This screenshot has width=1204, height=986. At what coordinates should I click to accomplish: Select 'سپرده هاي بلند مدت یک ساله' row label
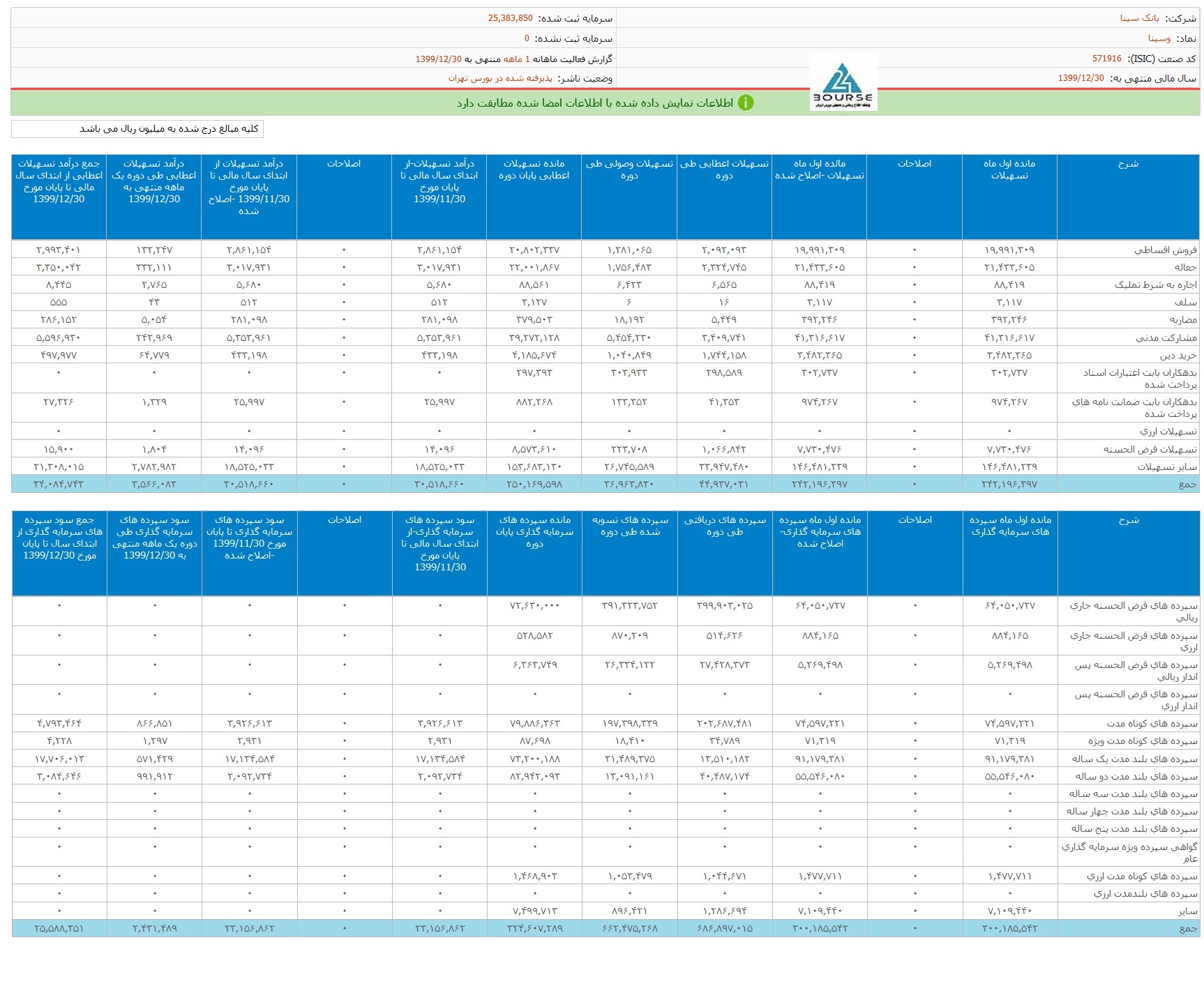(x=1135, y=759)
